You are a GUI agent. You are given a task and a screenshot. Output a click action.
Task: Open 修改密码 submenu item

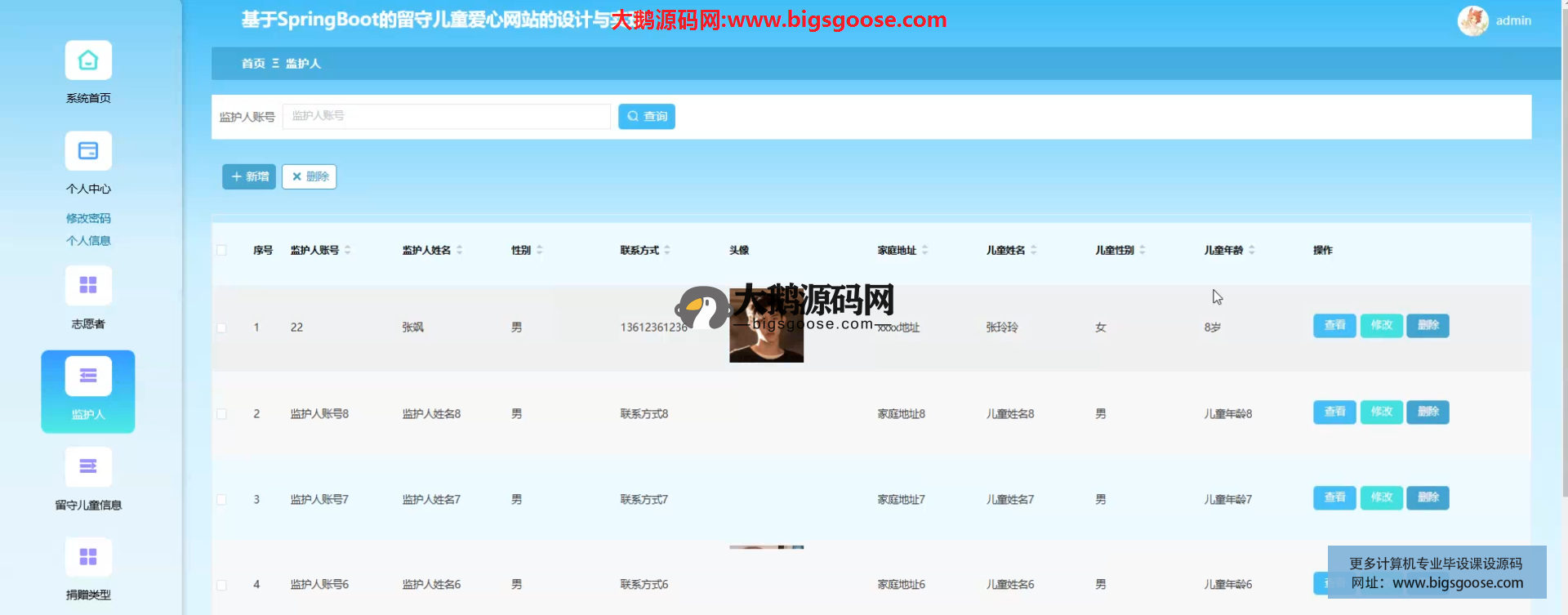tap(88, 218)
